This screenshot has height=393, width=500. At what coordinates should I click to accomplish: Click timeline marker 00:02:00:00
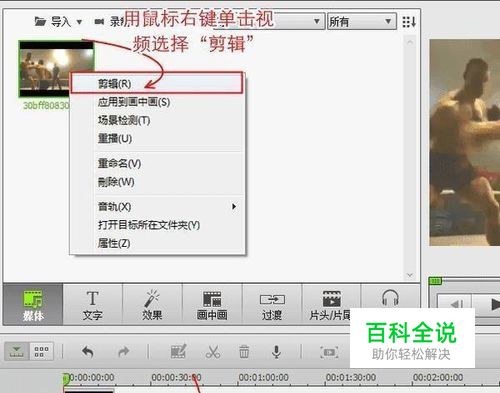[438, 377]
